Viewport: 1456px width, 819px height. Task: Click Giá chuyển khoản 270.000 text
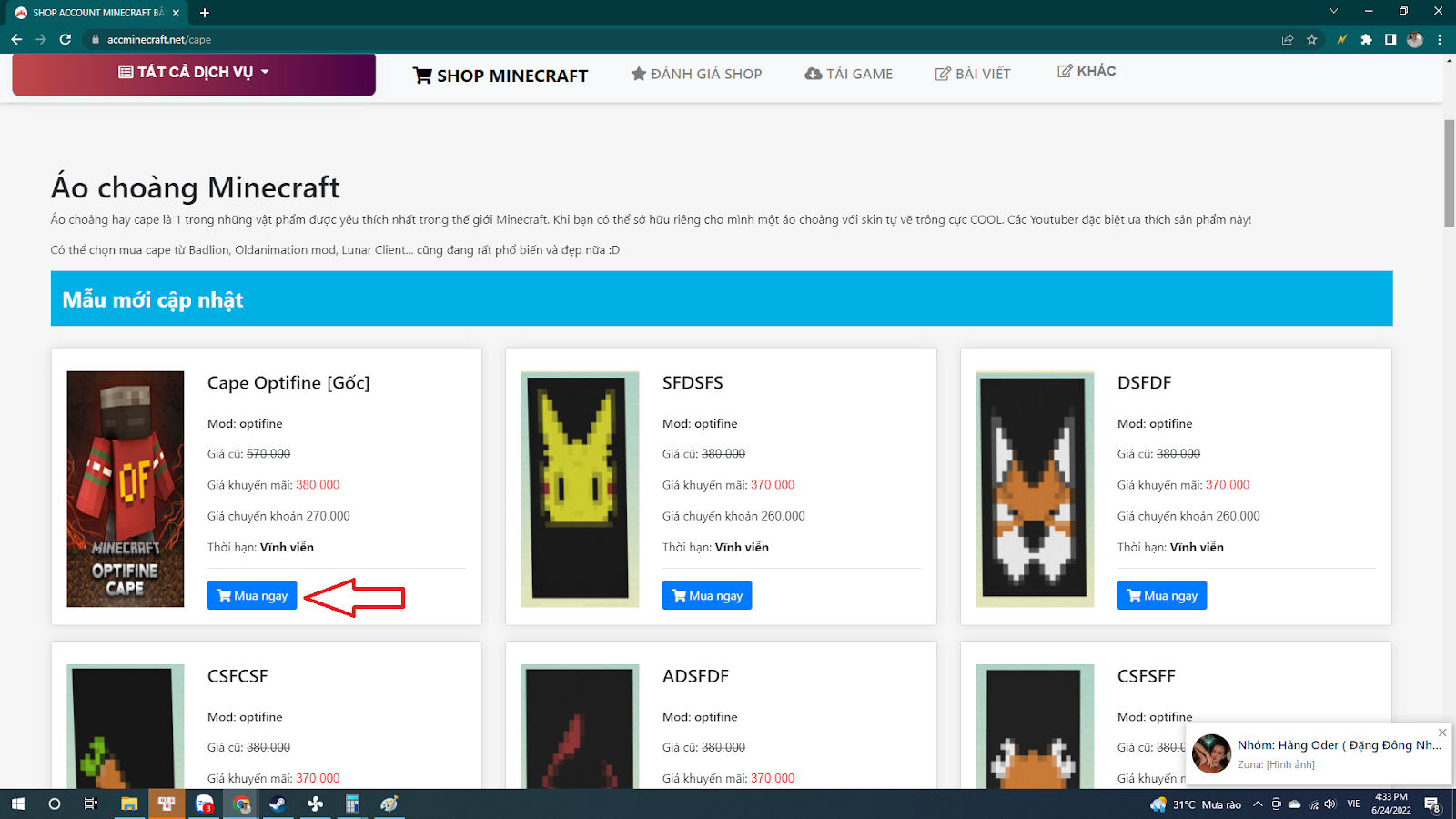278,516
